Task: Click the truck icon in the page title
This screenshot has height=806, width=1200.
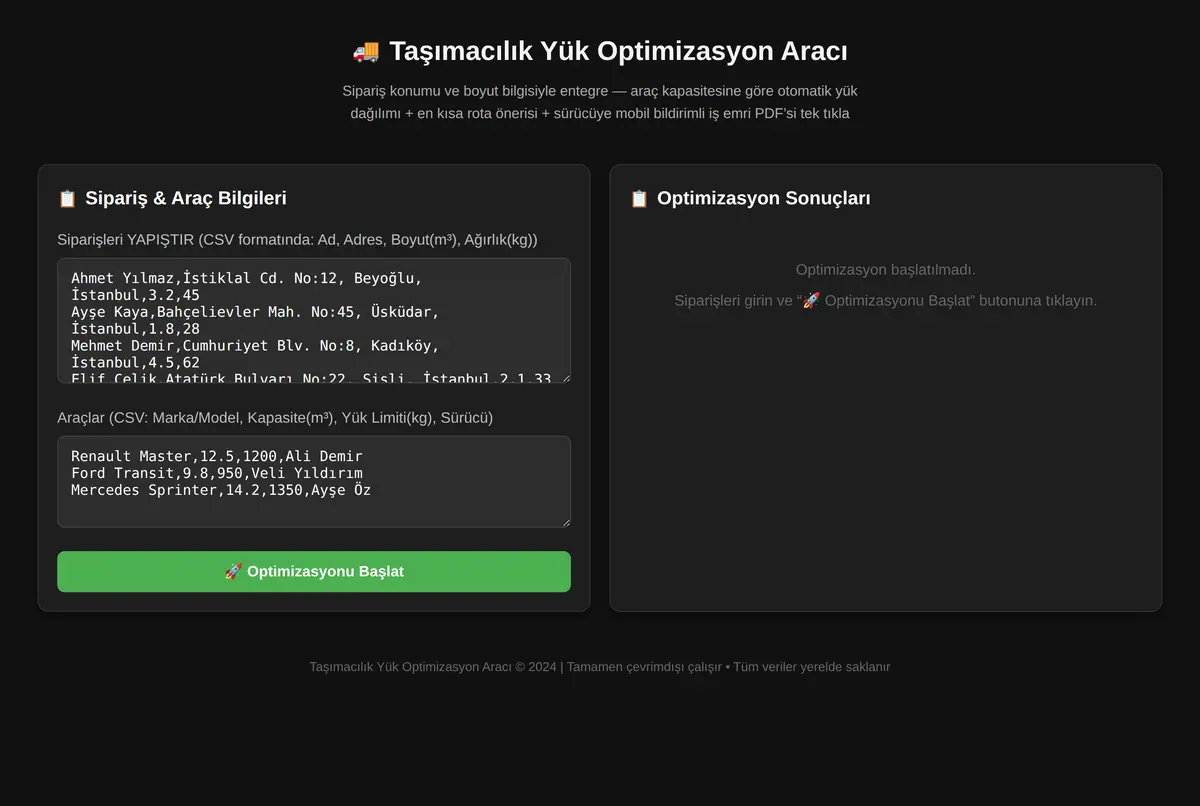Action: [366, 51]
